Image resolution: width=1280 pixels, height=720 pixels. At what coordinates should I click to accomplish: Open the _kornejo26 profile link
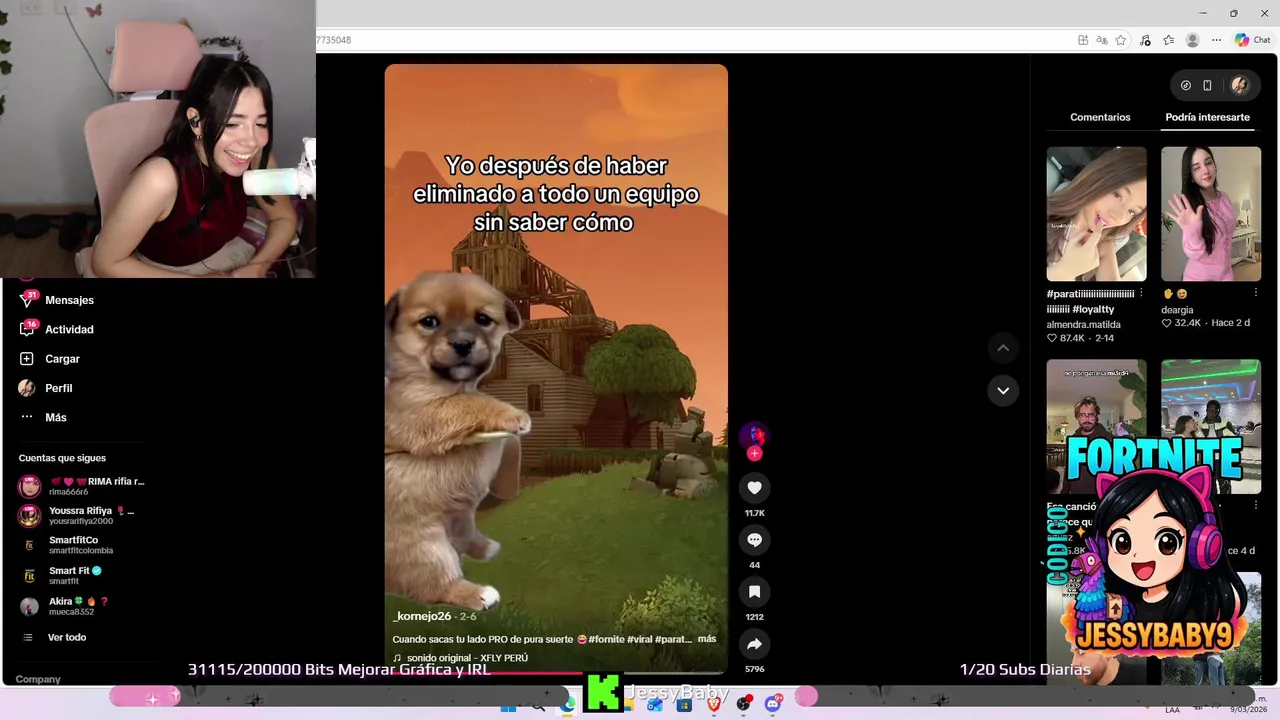point(422,617)
